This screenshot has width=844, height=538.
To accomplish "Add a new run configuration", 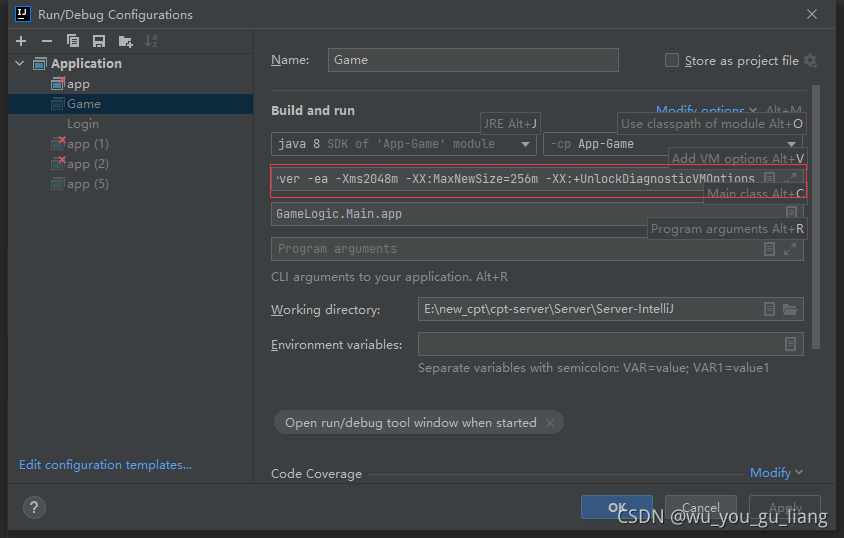I will click(20, 41).
